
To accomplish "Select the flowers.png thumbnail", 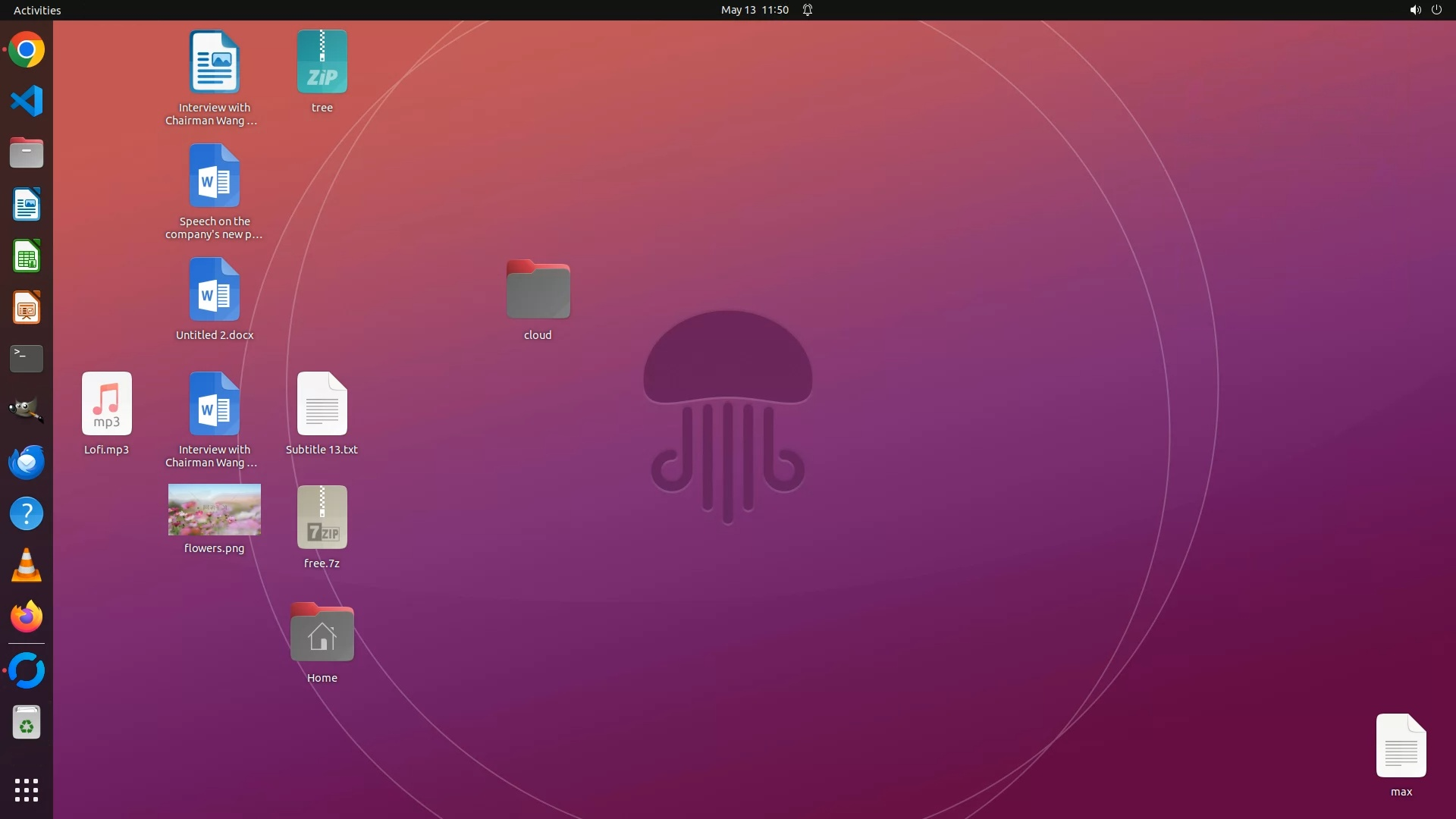I will click(x=215, y=510).
